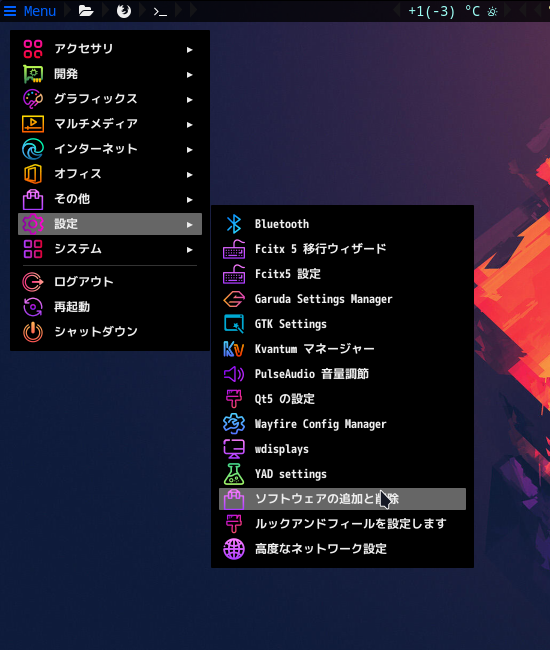Click the インターネット browser icon

(33, 149)
